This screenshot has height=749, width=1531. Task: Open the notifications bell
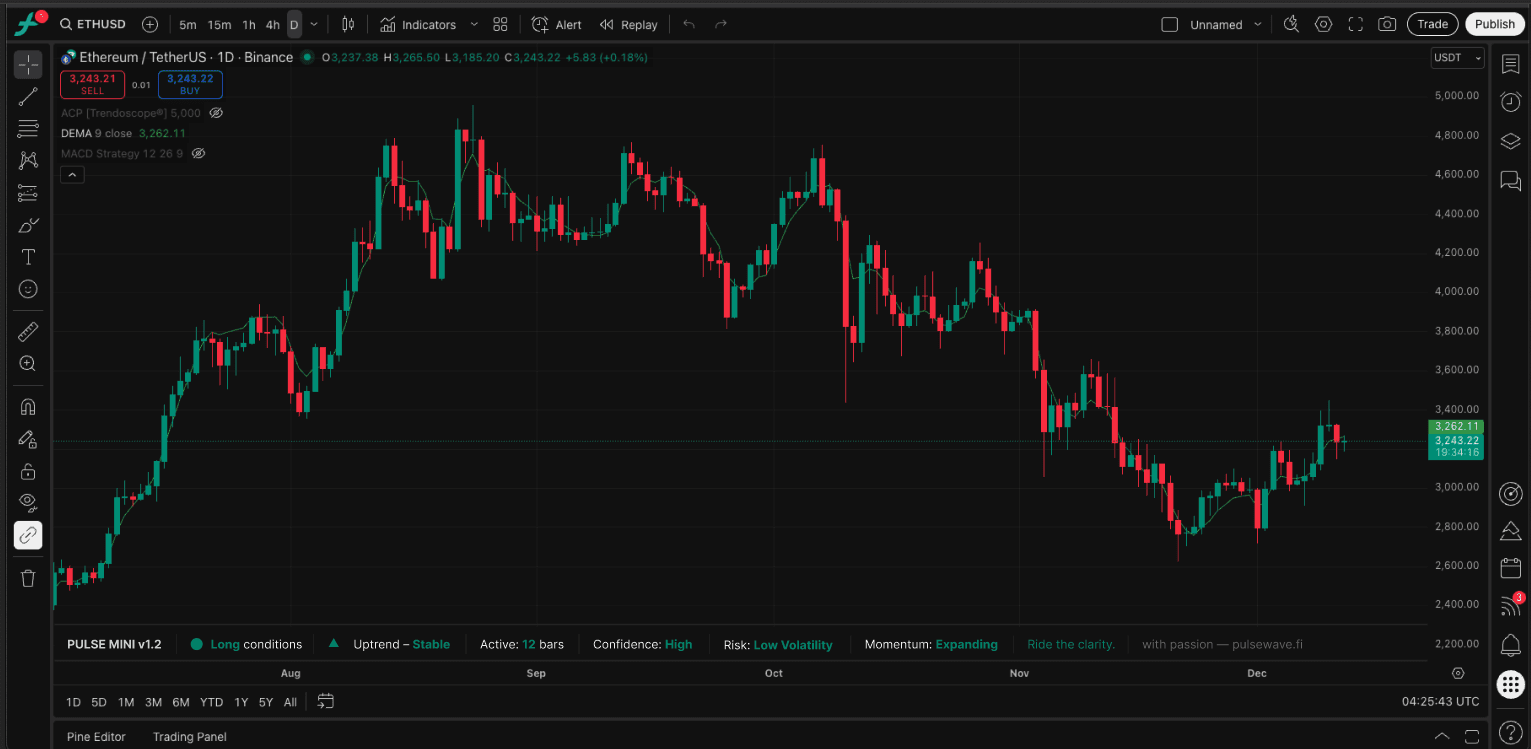pos(1510,643)
